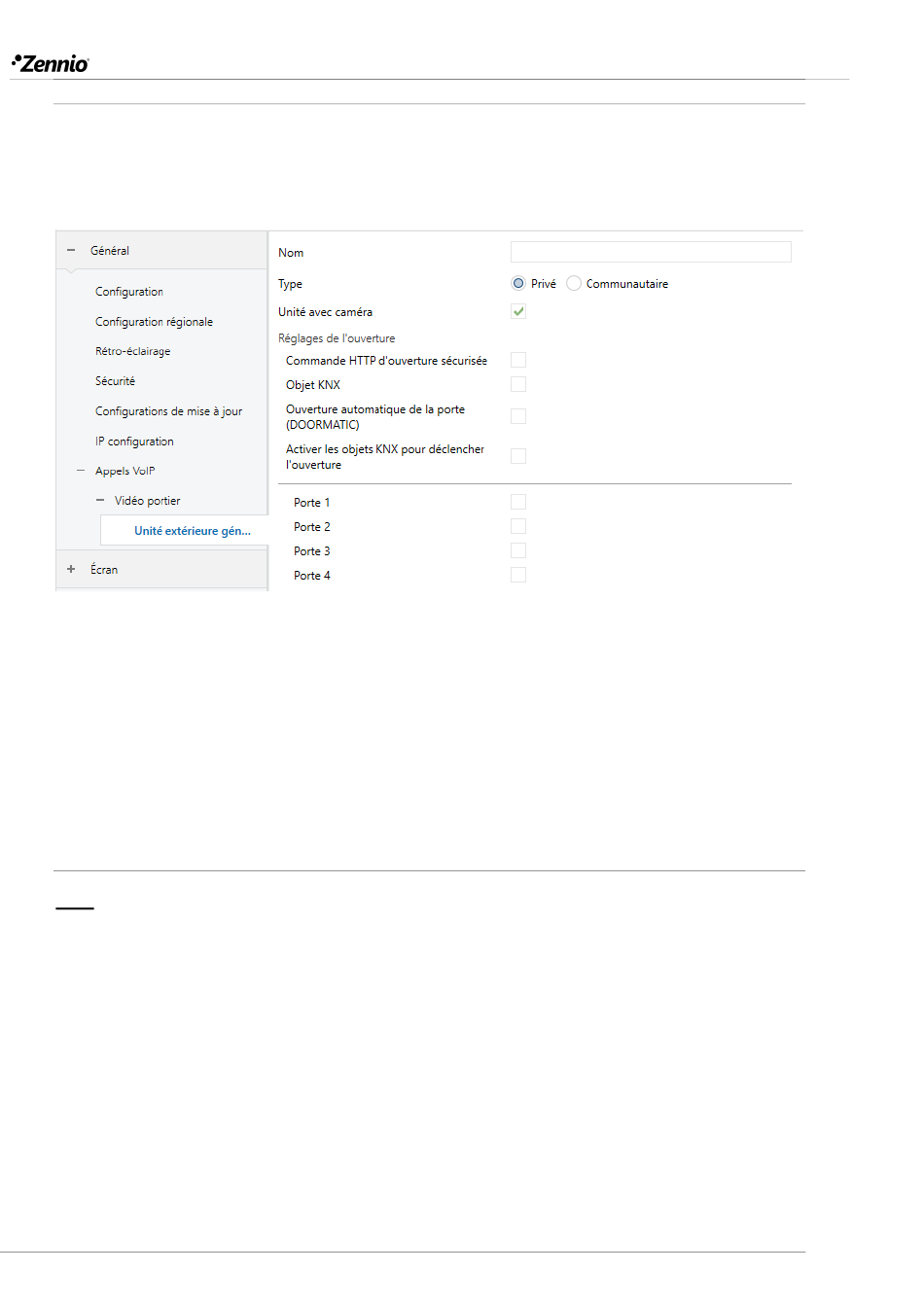
Task: Collapse the Vidéo portier tree node
Action: pos(100,500)
